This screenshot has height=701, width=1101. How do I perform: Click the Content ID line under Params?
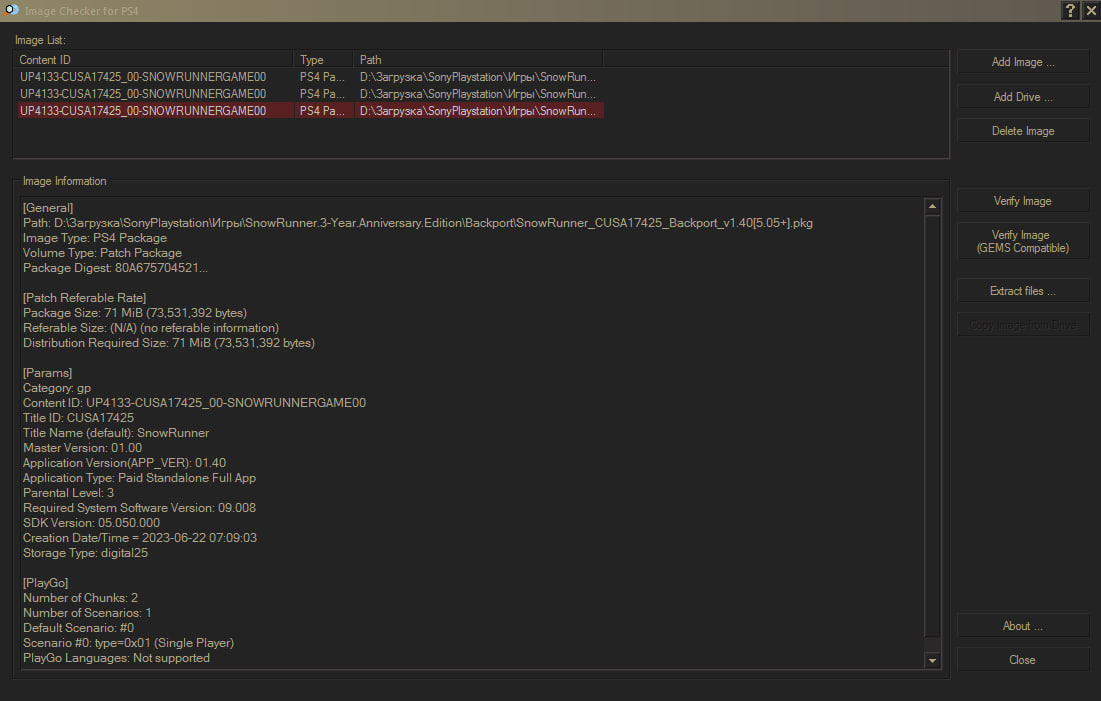point(195,402)
